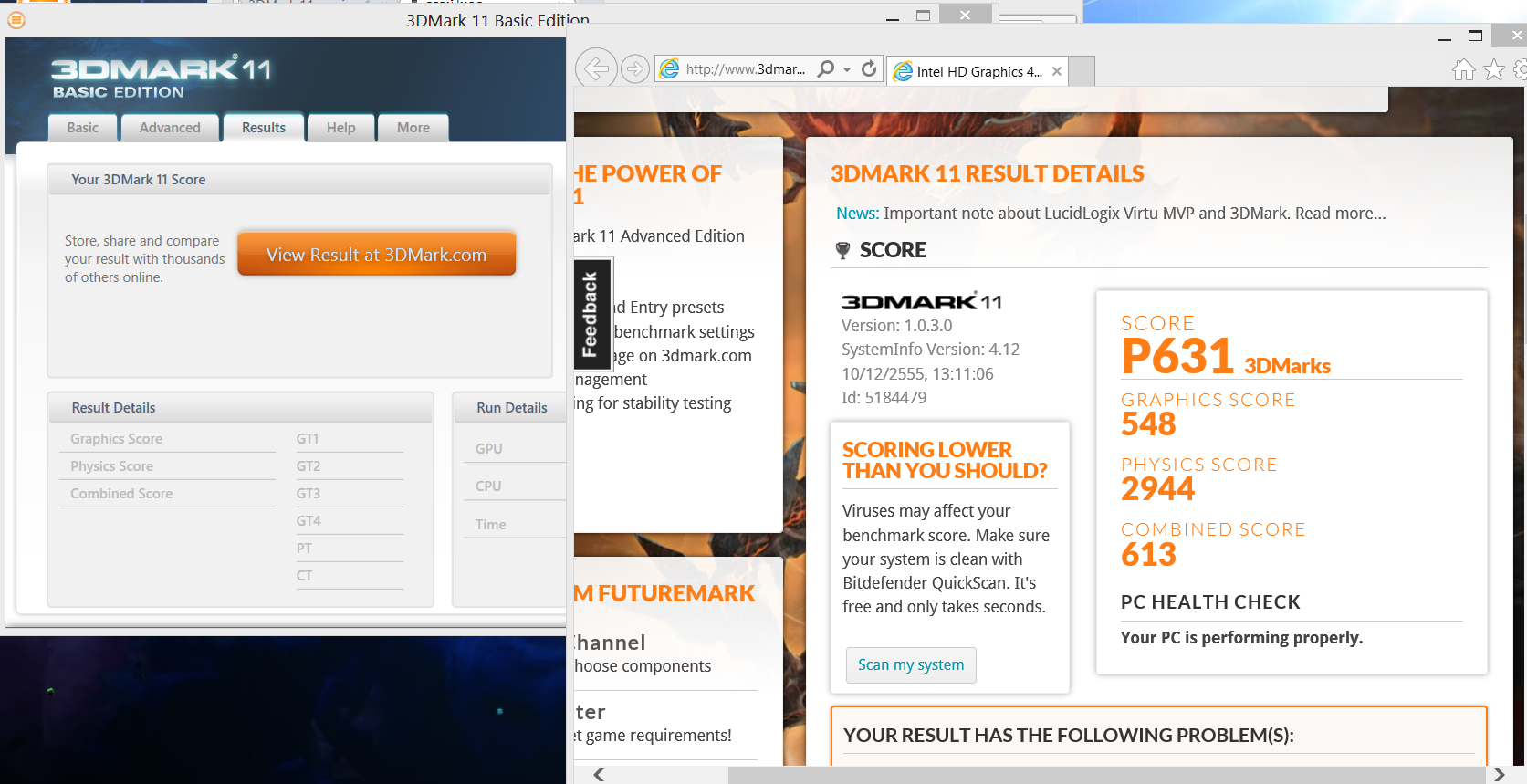The height and width of the screenshot is (784, 1527).
Task: Open the browser Home page icon
Action: 1463,70
